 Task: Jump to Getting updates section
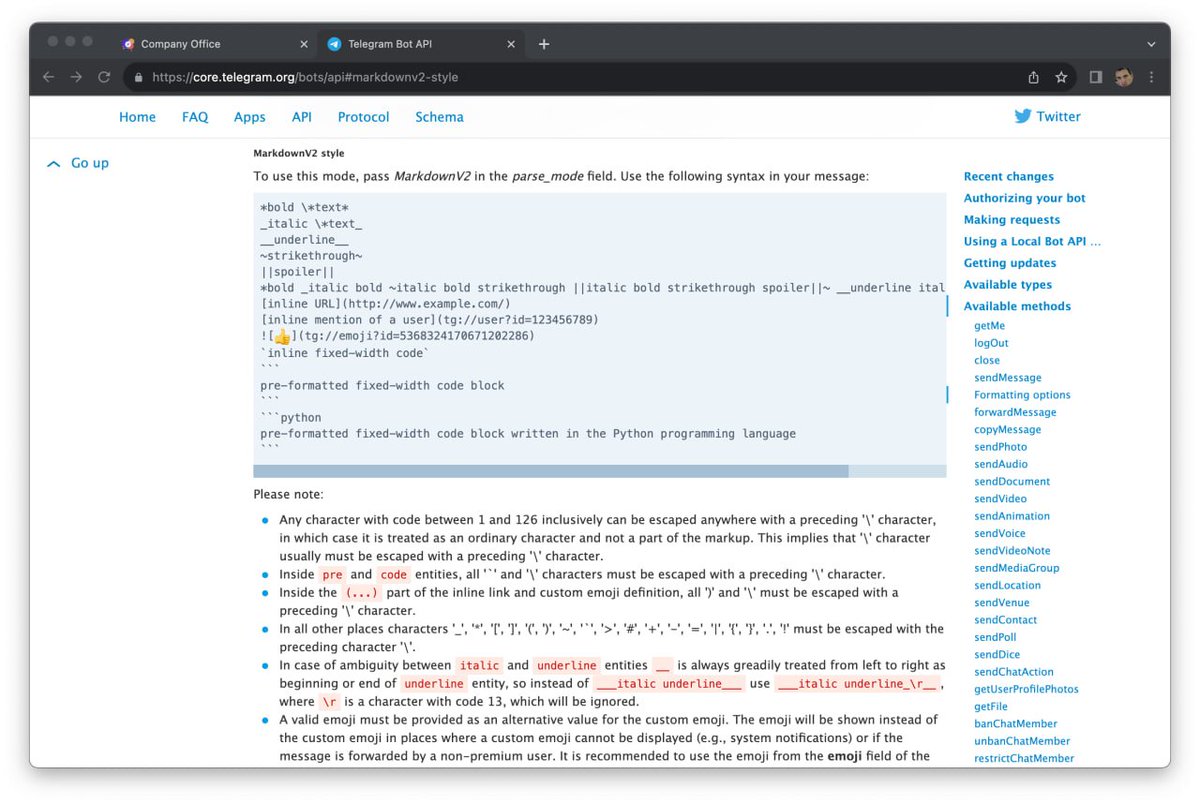(x=1010, y=263)
